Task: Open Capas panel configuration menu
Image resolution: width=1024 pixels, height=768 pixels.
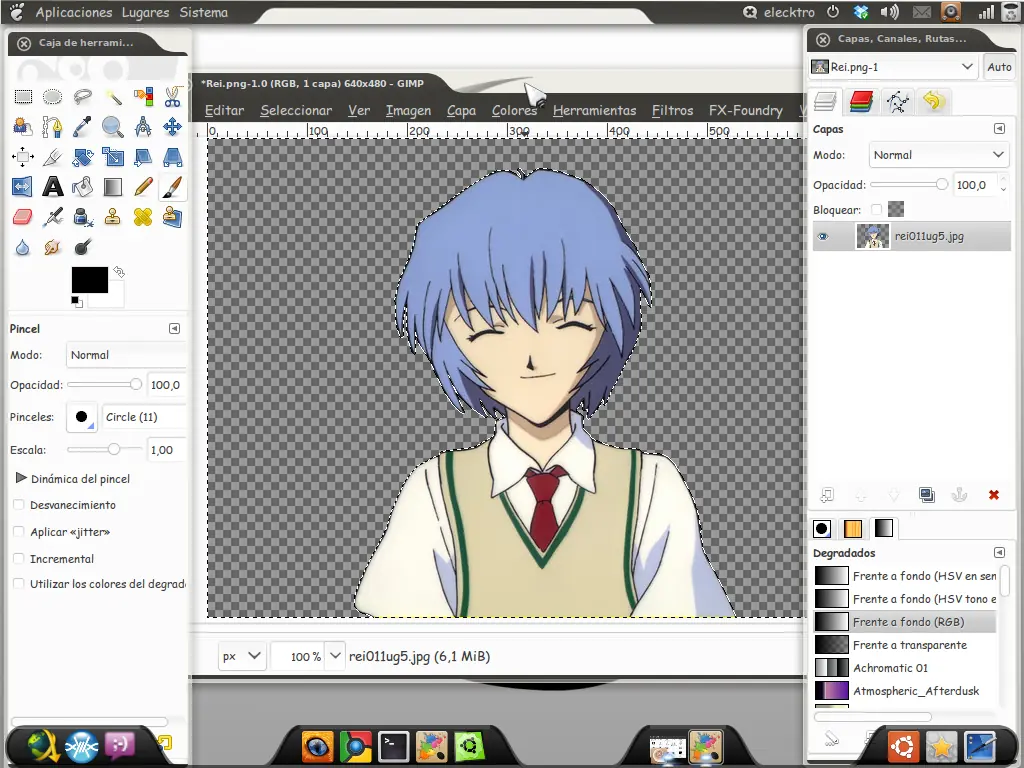Action: (x=999, y=129)
